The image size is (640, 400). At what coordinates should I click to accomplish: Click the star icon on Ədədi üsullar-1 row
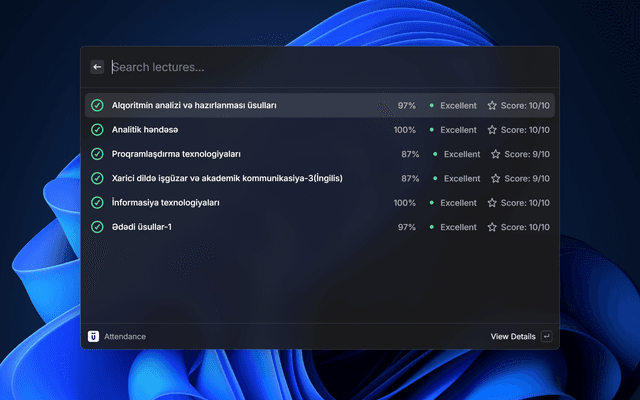click(x=491, y=227)
